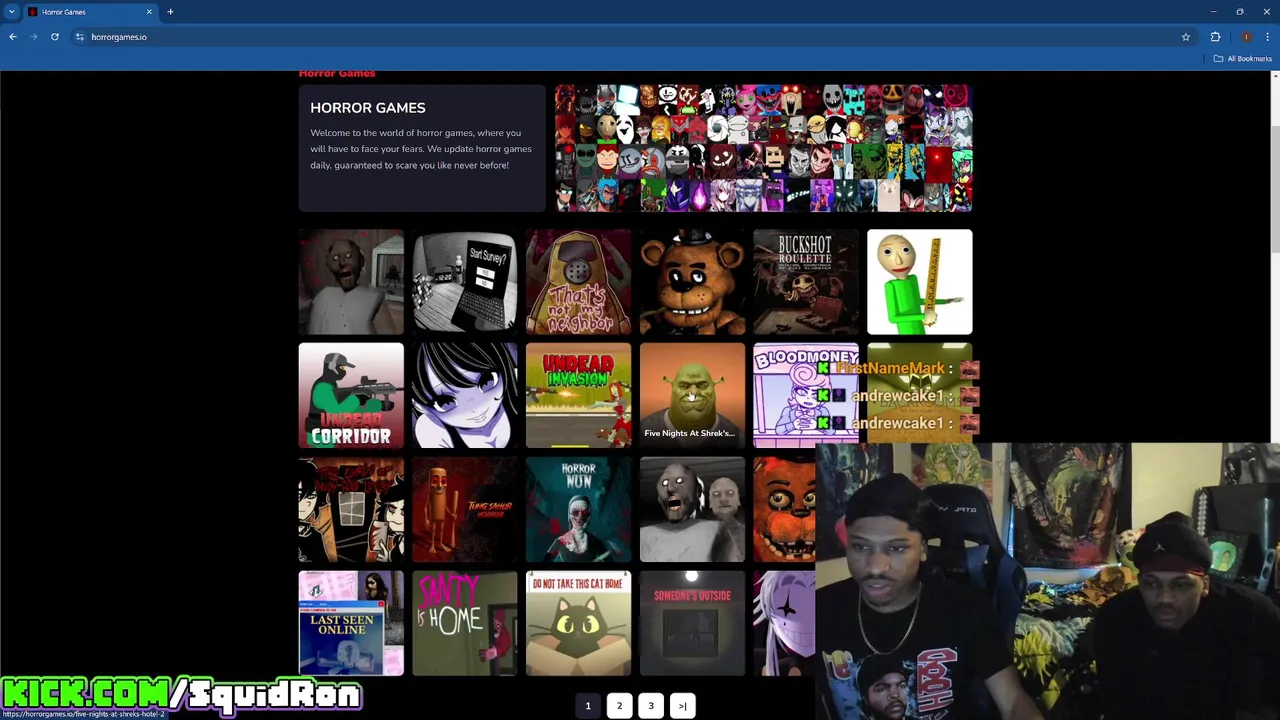The image size is (1280, 720).
Task: Open the Buckshot Roulette game
Action: (806, 282)
